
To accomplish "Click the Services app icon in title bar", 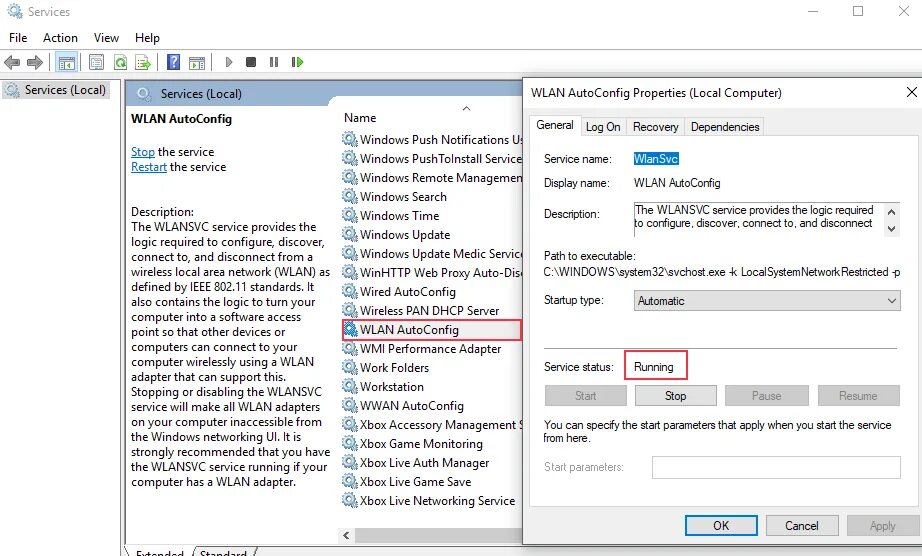I will point(15,11).
